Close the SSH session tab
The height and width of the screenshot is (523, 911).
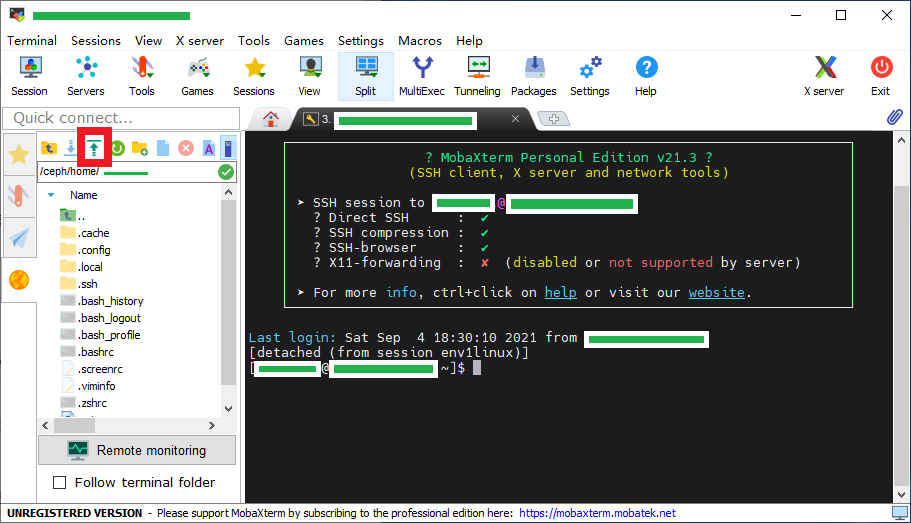pyautogui.click(x=515, y=119)
